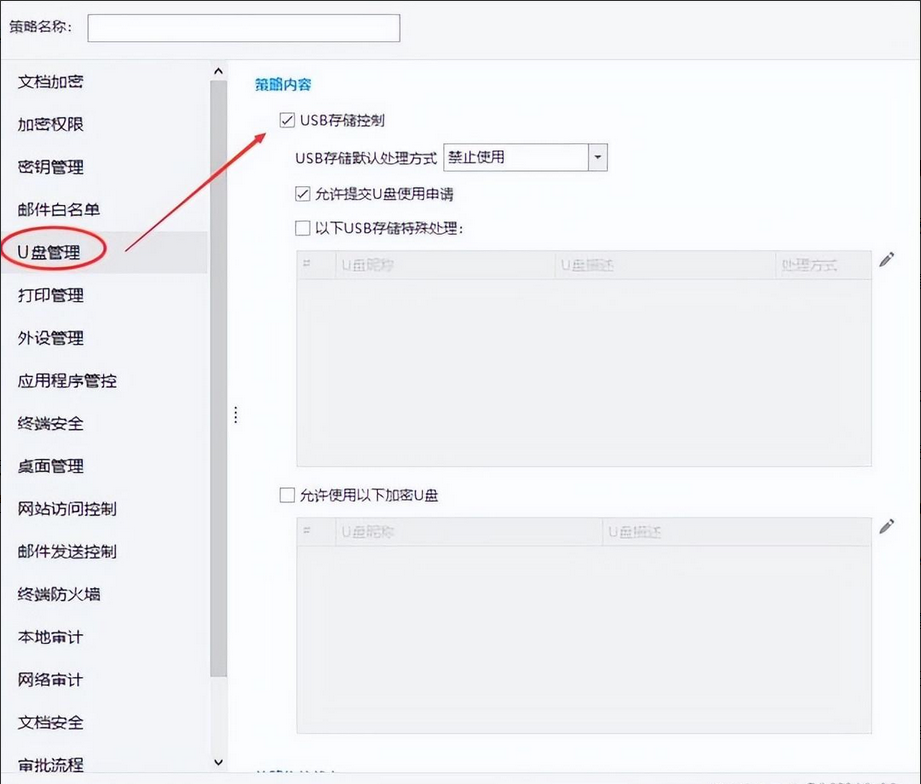Click the edit pencil beside the USB special handling table

[887, 260]
